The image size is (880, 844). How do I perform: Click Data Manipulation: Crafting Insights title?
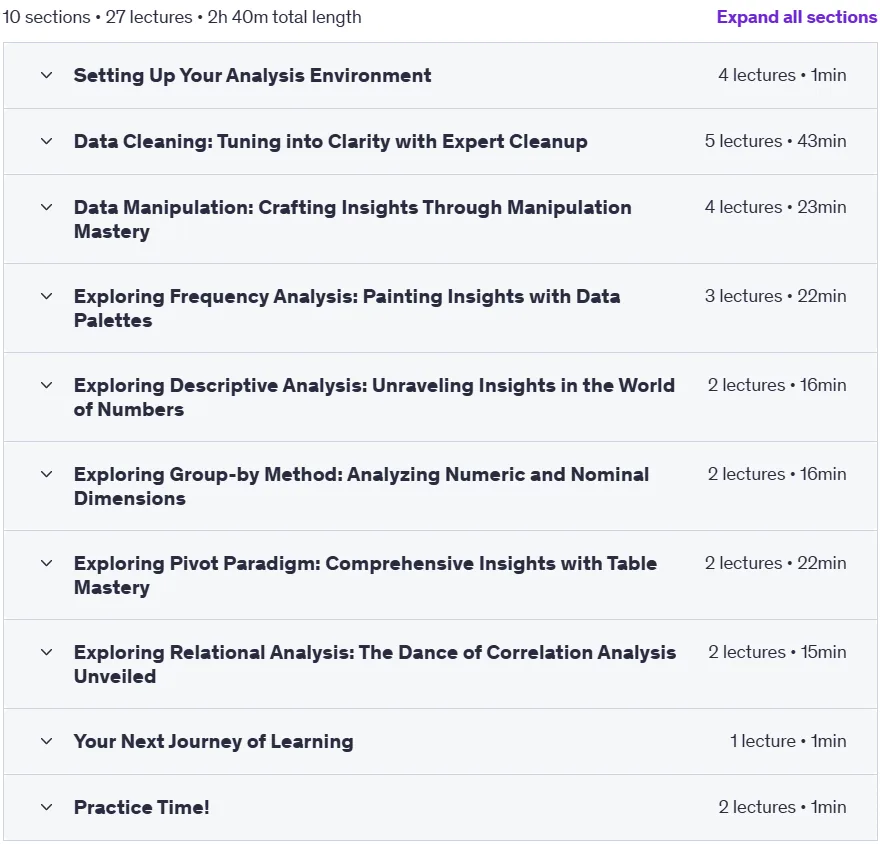(x=352, y=219)
